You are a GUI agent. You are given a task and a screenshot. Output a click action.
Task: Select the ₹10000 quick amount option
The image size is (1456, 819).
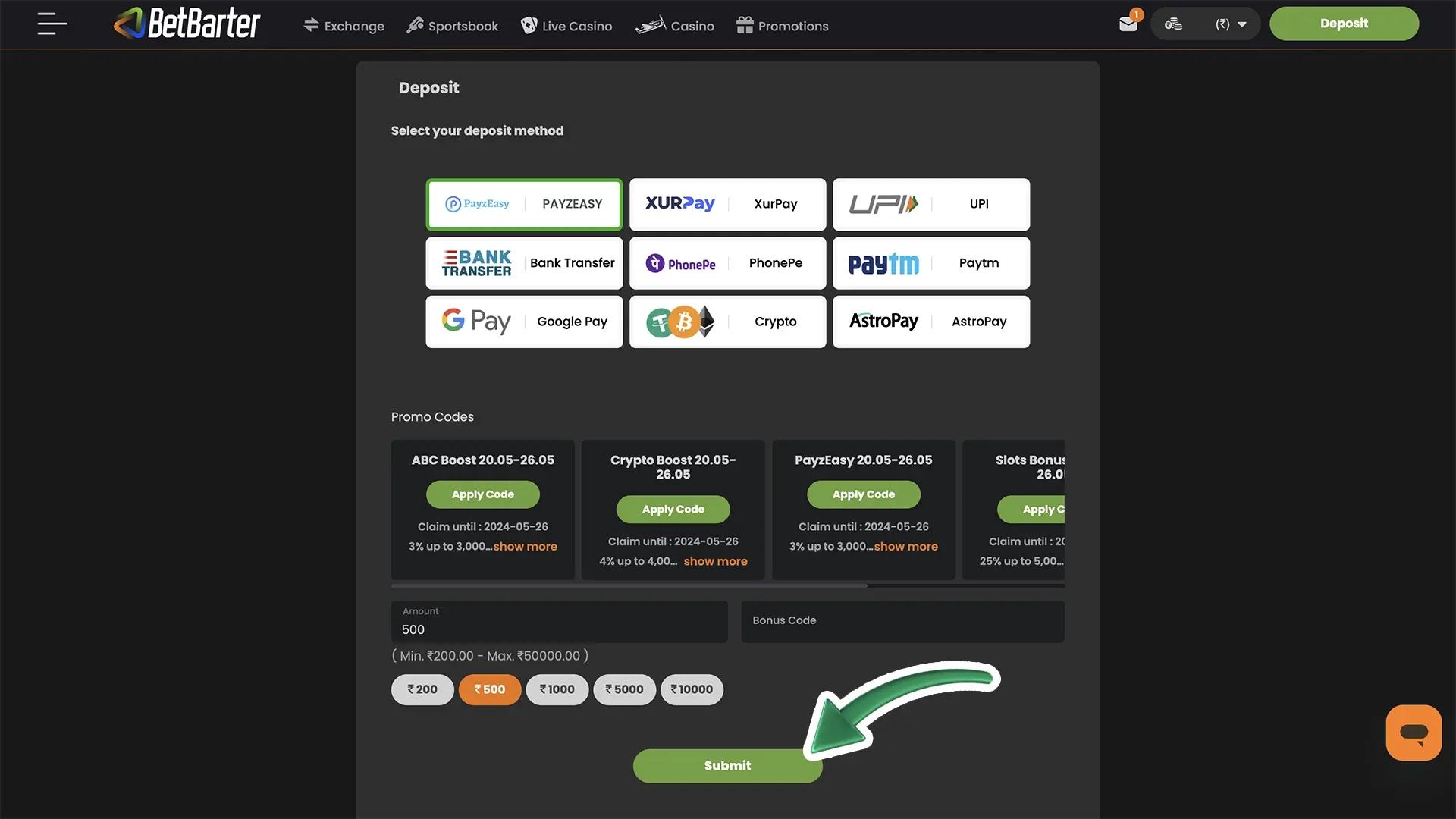tap(691, 689)
